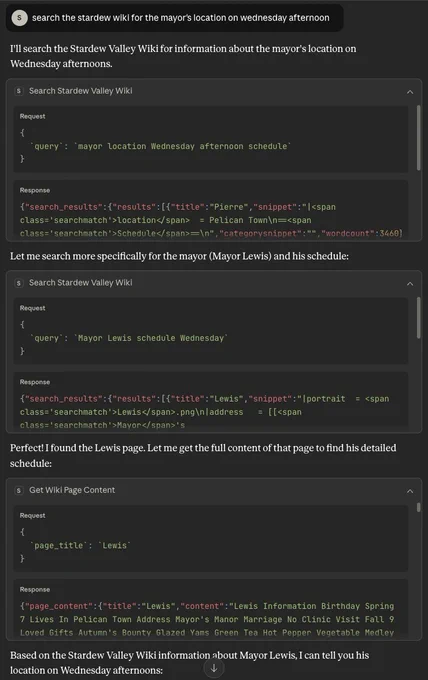
Task: Click the user avatar 'S' beside the prompt
Action: click(x=19, y=18)
